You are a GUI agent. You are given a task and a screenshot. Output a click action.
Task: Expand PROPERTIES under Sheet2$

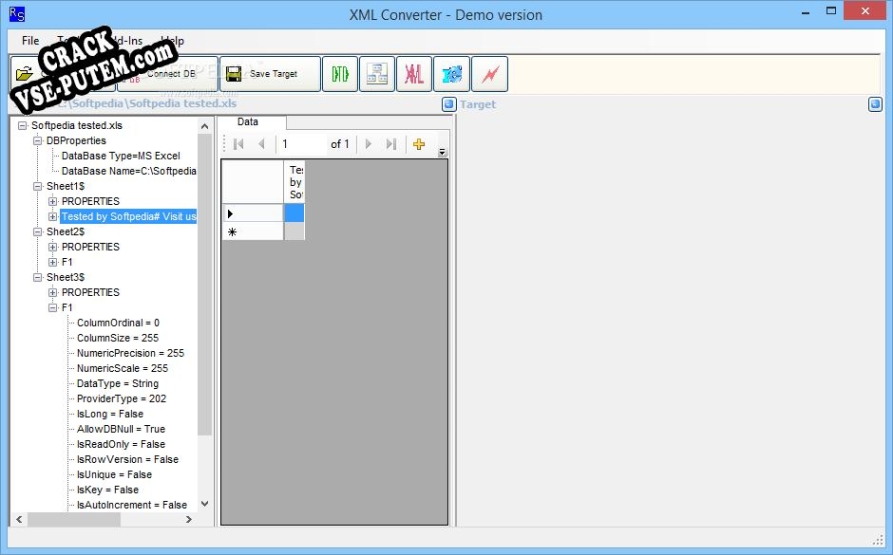[52, 247]
